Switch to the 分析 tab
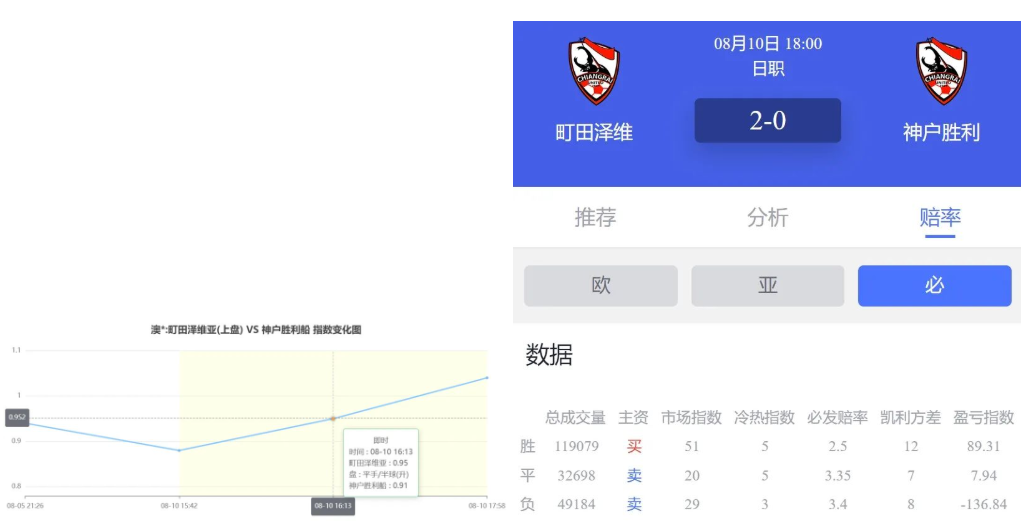1035x524 pixels. pyautogui.click(x=767, y=217)
